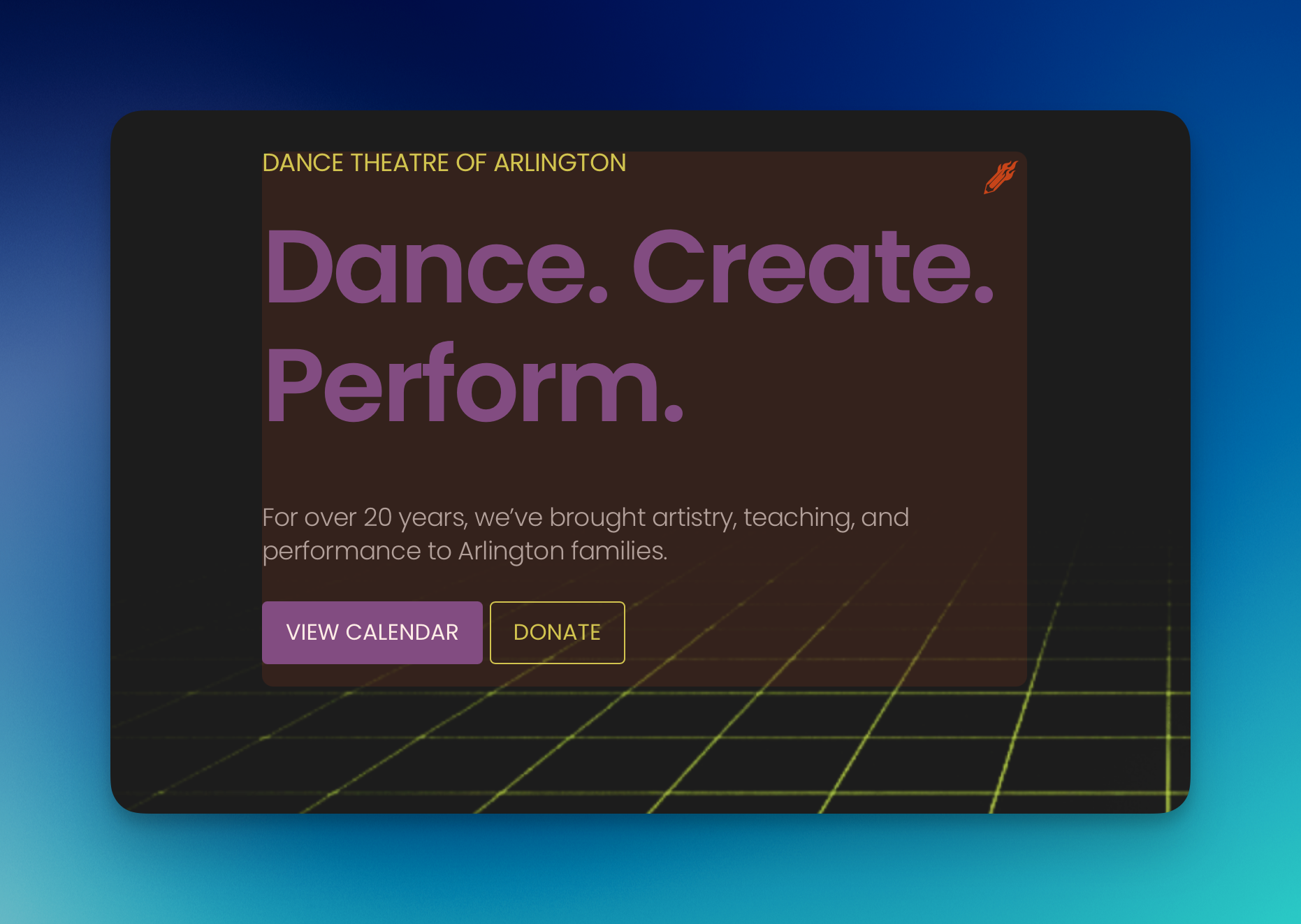
Task: Click the word 'Perform.' in the headline
Action: 474,386
